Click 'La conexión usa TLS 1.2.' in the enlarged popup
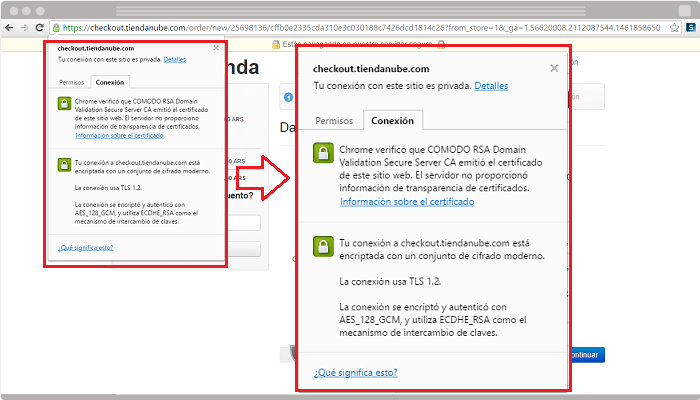The image size is (700, 400). pos(390,282)
